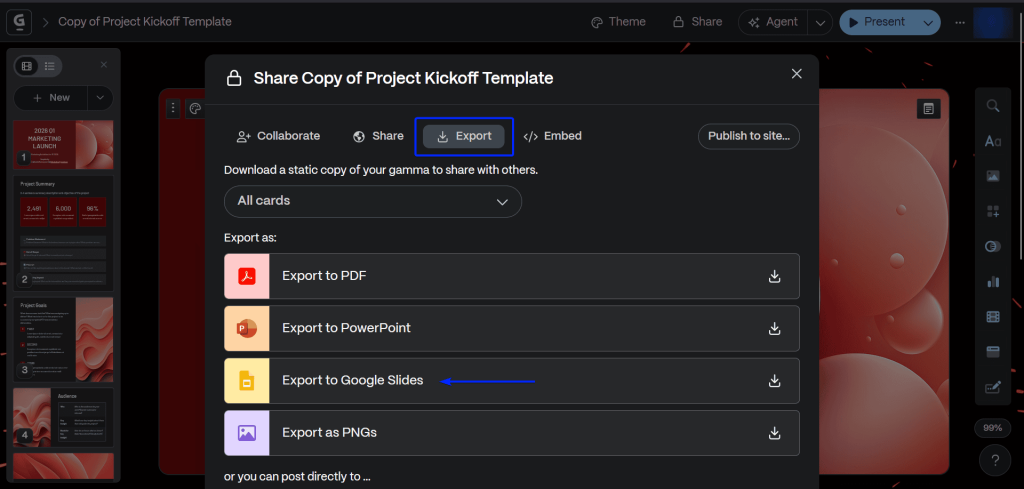This screenshot has width=1024, height=489.
Task: Click the Gamma home logo icon
Action: tap(19, 21)
